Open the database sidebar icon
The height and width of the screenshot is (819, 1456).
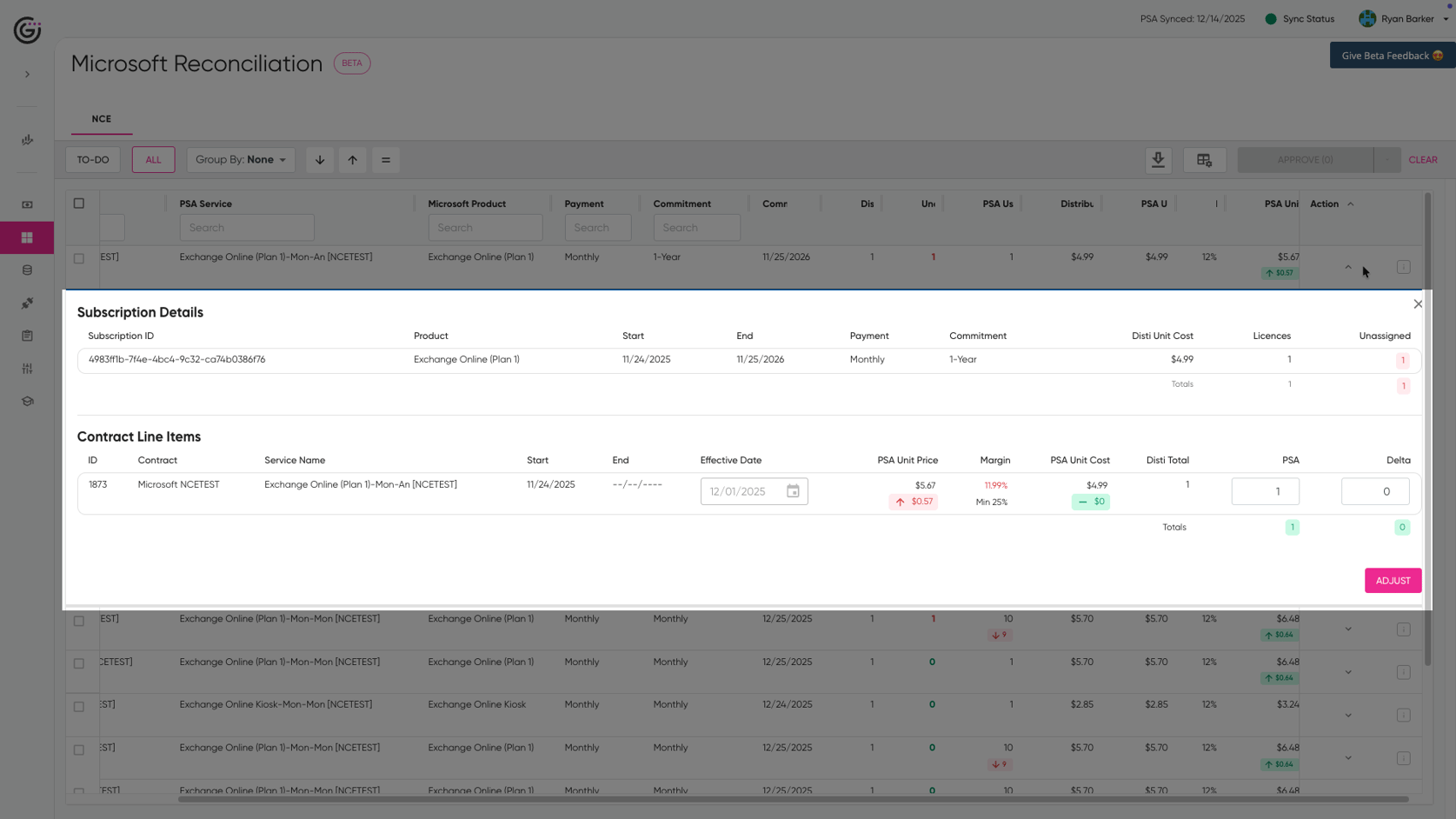[27, 270]
